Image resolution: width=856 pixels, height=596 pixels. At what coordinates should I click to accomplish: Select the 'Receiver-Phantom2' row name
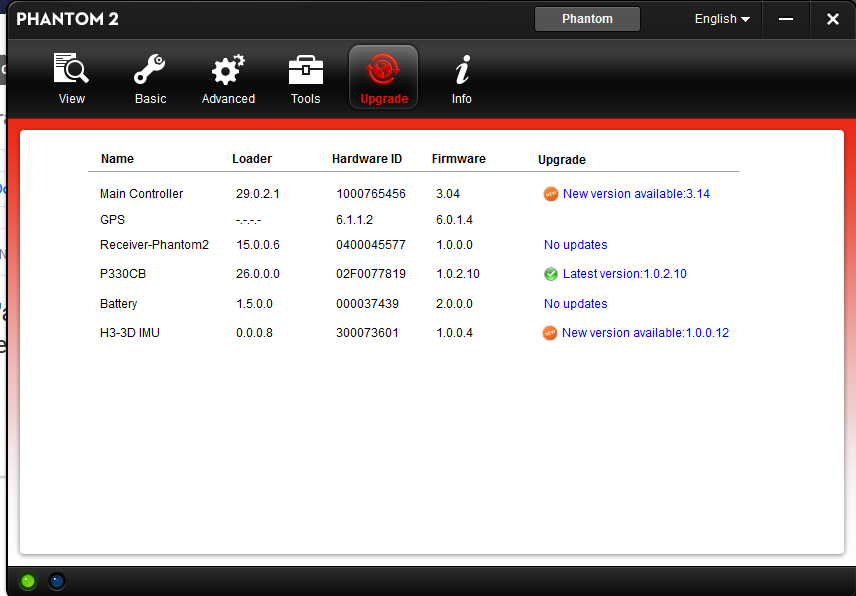coord(154,245)
